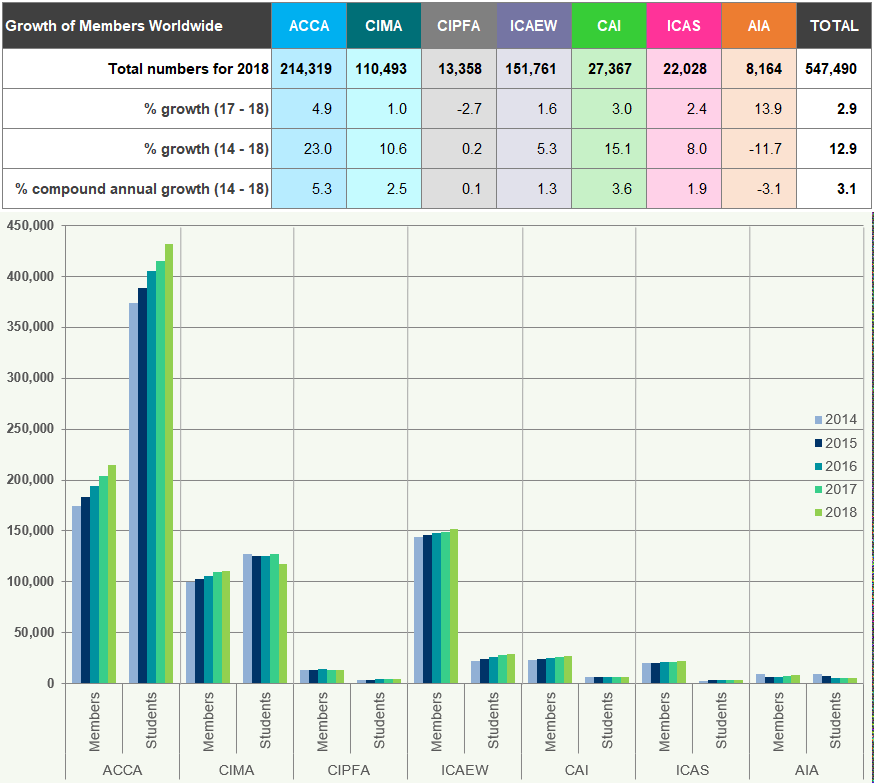Click the "% growth (17 - 18)" row label
The width and height of the screenshot is (874, 783).
(206, 109)
